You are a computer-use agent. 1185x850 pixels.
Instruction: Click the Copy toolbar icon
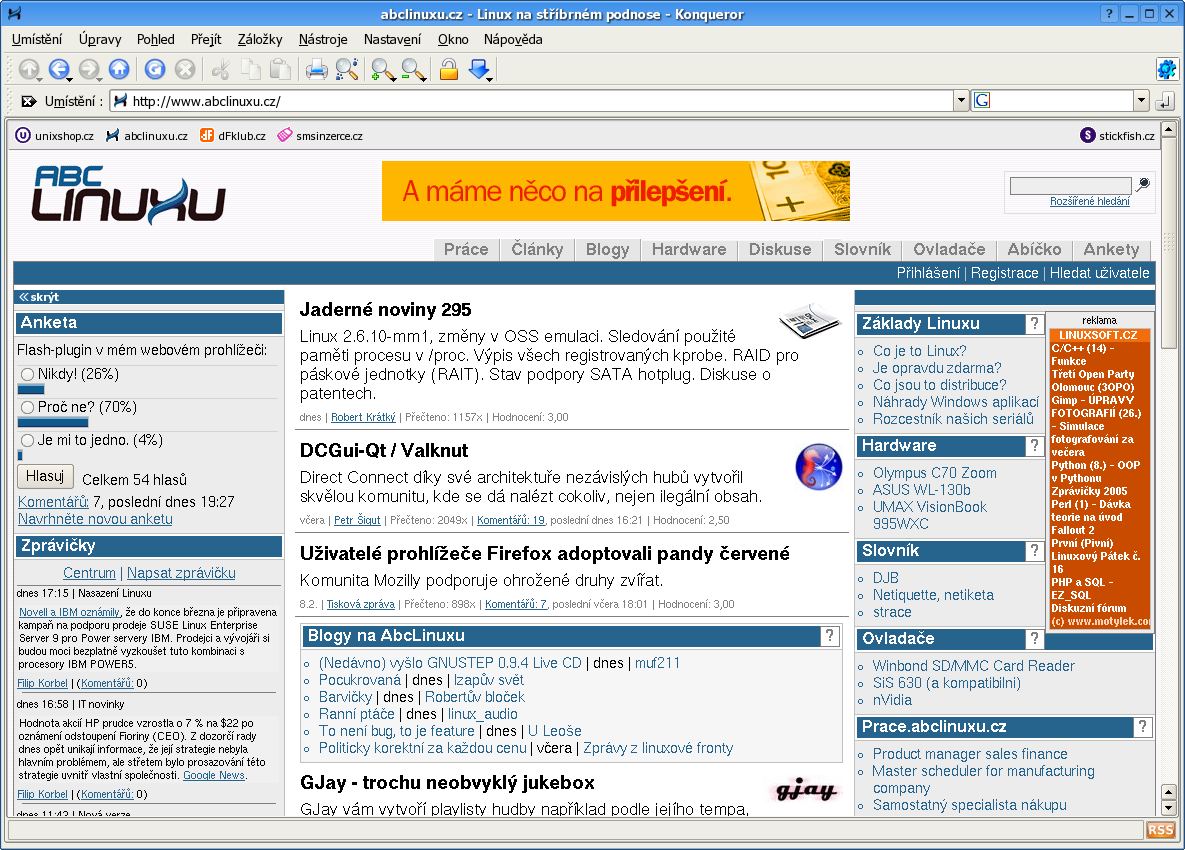click(251, 70)
